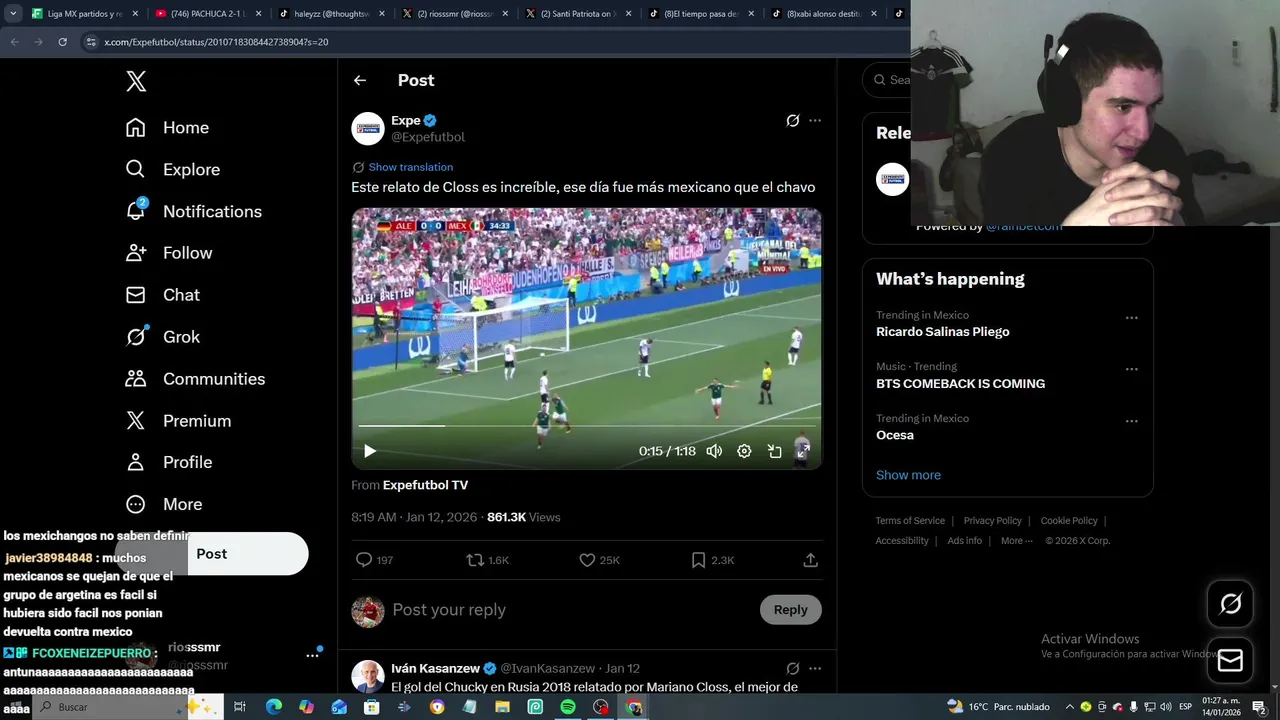
Task: Expand footer More menu
Action: pyautogui.click(x=1016, y=541)
